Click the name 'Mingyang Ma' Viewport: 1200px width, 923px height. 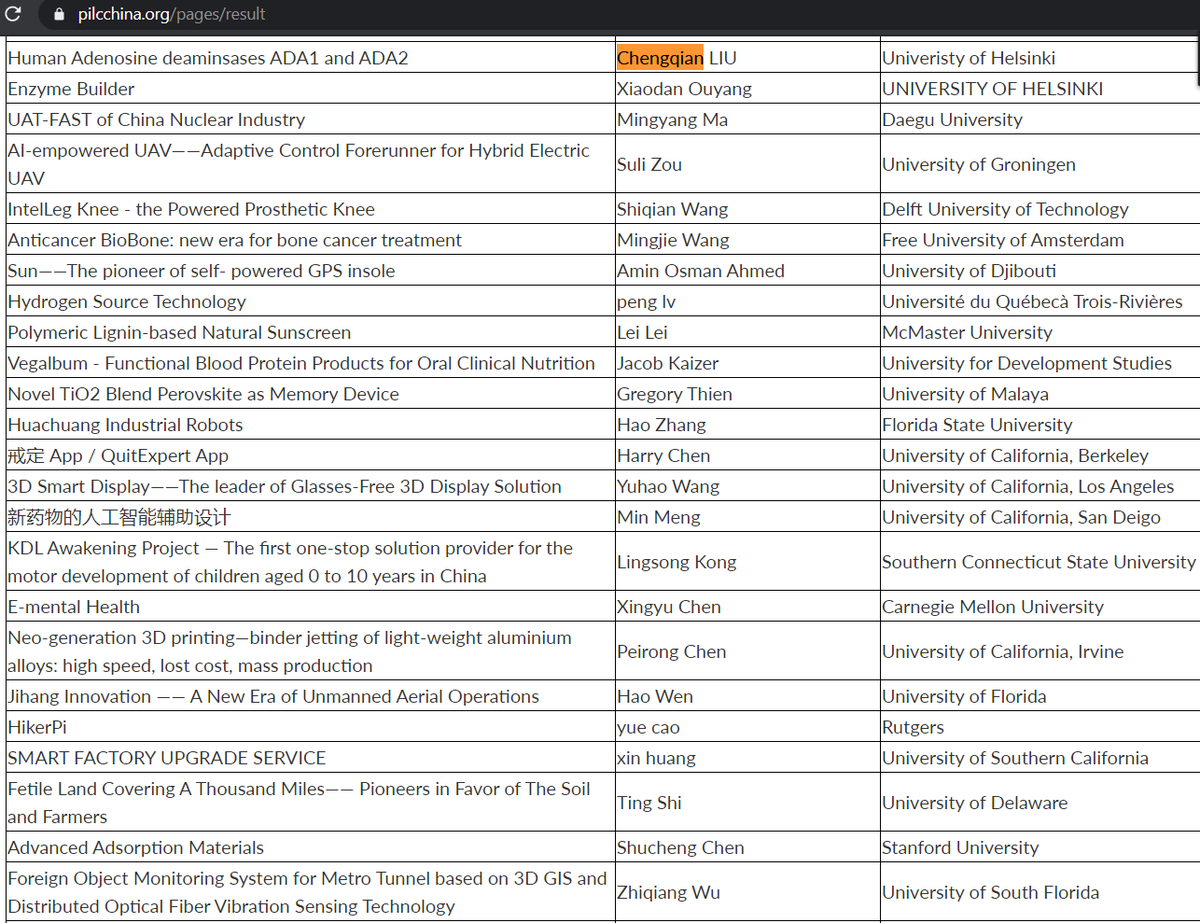(x=672, y=120)
